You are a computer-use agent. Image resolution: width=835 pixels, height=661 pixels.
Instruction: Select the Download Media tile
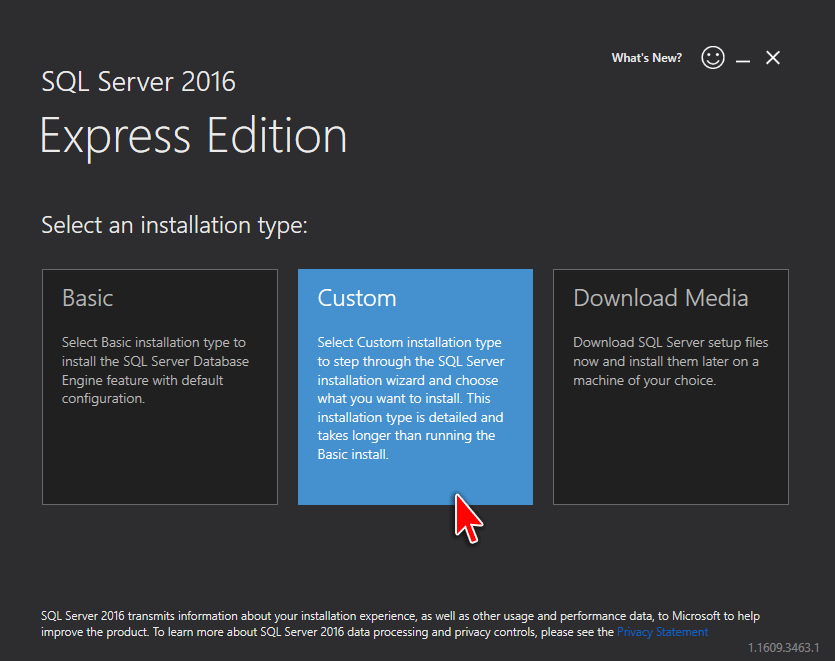pos(671,387)
